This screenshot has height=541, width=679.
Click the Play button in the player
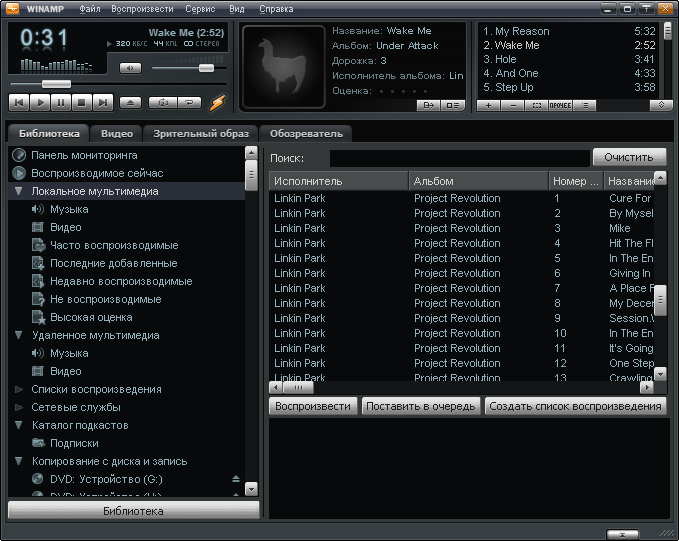(x=40, y=102)
